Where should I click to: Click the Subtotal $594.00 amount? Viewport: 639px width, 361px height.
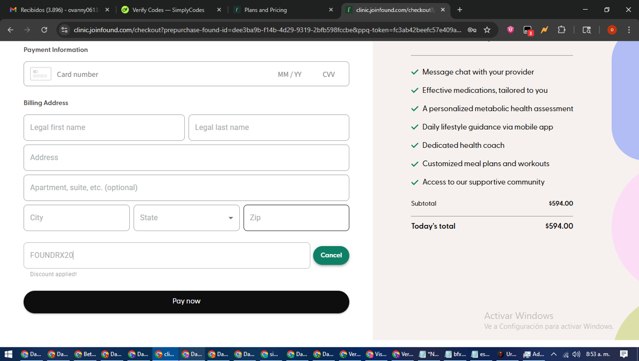coord(561,203)
